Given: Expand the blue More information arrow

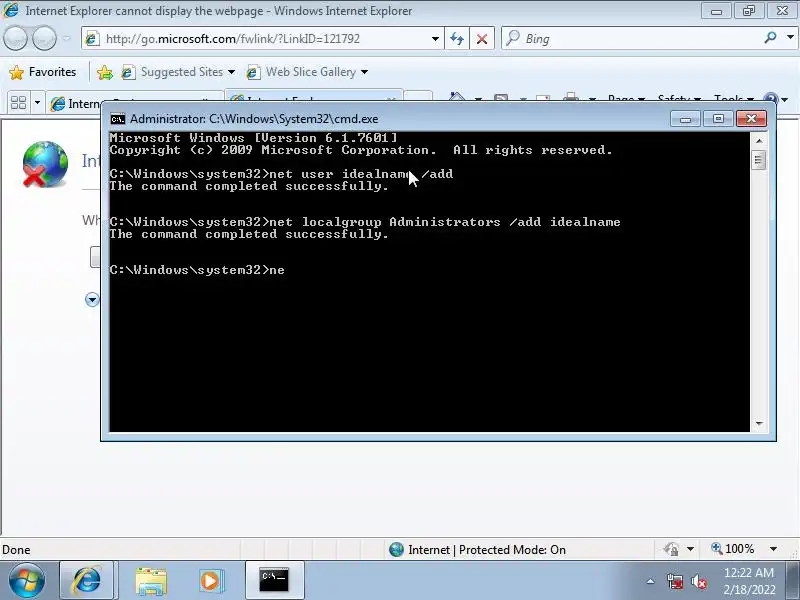Looking at the screenshot, I should (x=92, y=299).
